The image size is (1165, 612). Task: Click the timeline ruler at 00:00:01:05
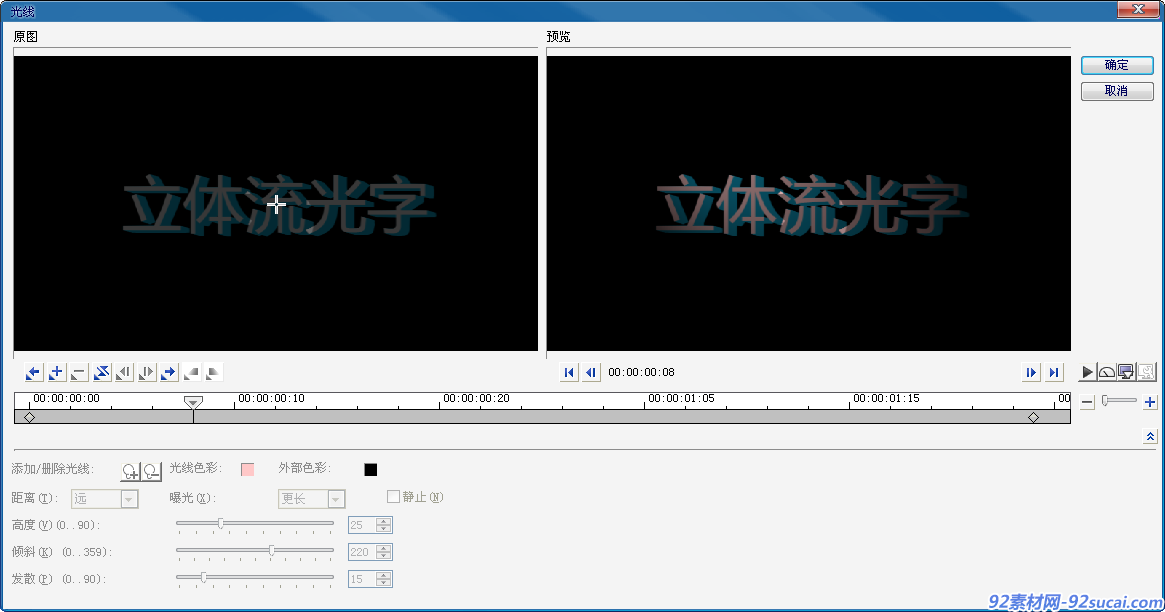[681, 399]
